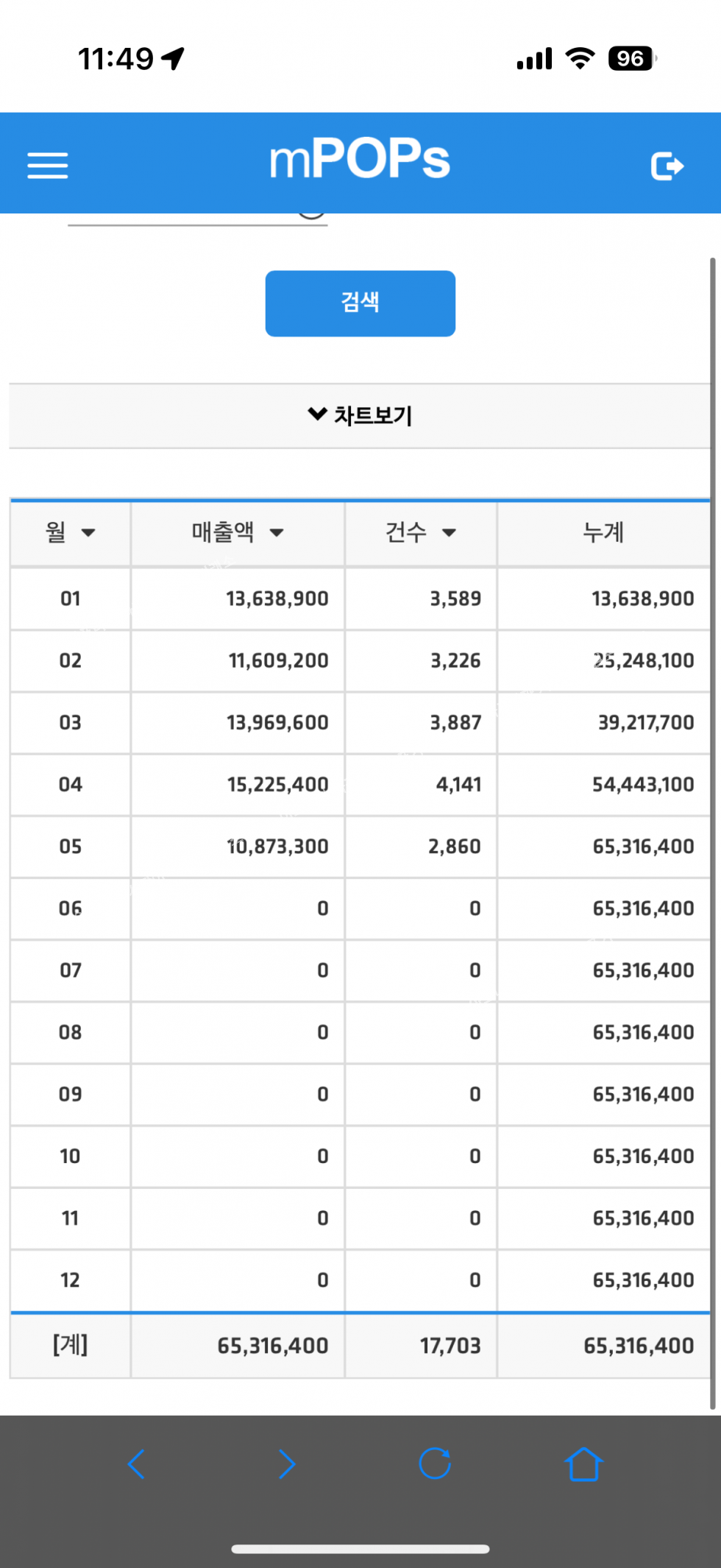Go back with the browser back arrow
721x1568 pixels.
136,1463
